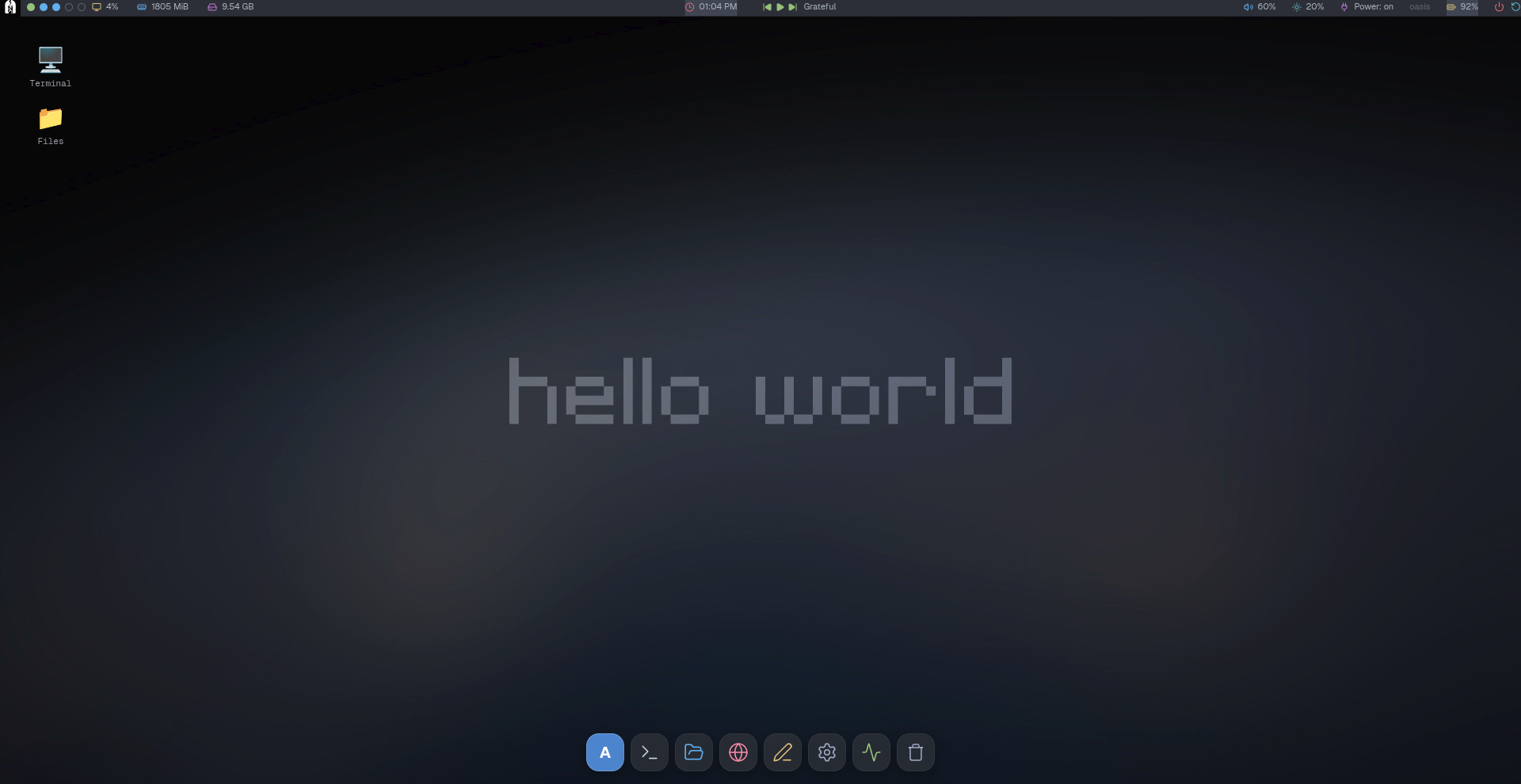Open terminal prompt icon in dock
Viewport: 1521px width, 784px height.
click(650, 752)
